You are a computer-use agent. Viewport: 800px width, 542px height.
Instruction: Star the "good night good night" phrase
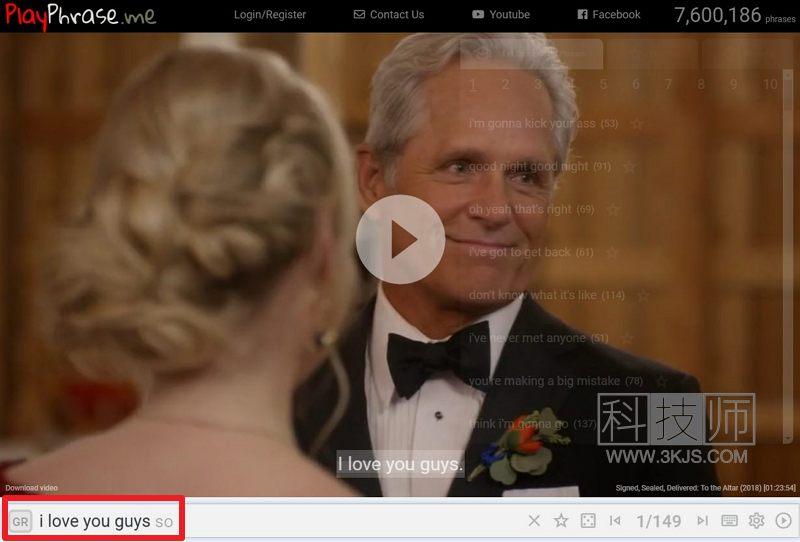pyautogui.click(x=629, y=167)
